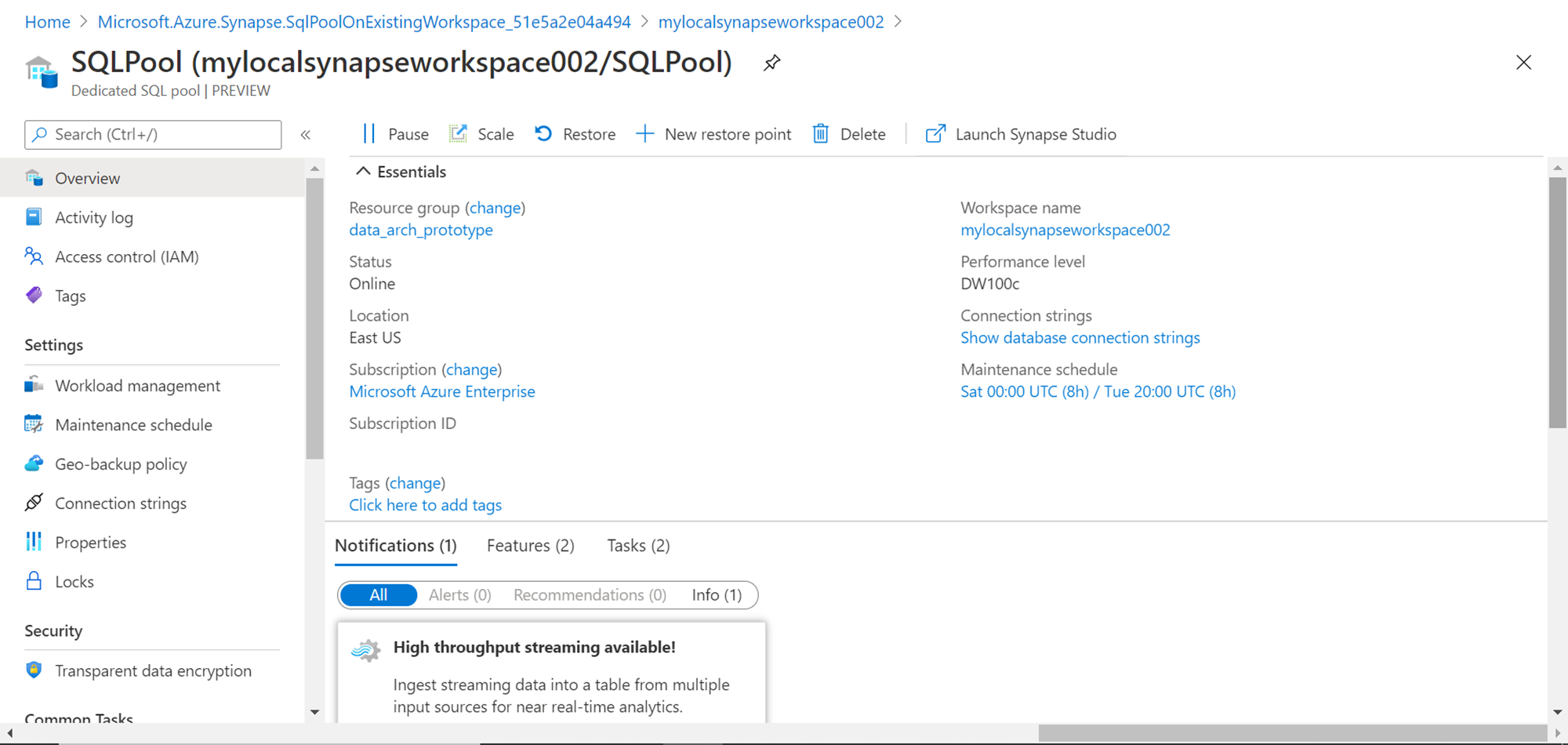Click sidebar scroll down arrow

314,712
